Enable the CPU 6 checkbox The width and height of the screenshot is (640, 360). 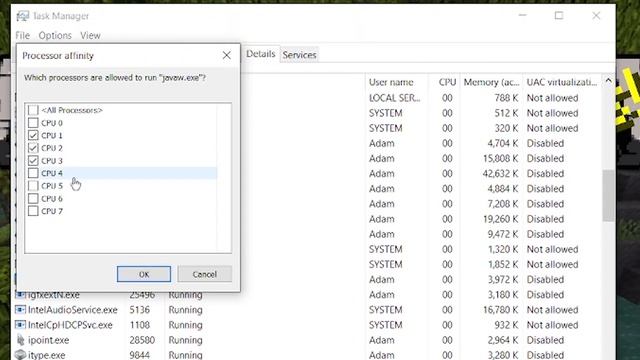(33, 199)
